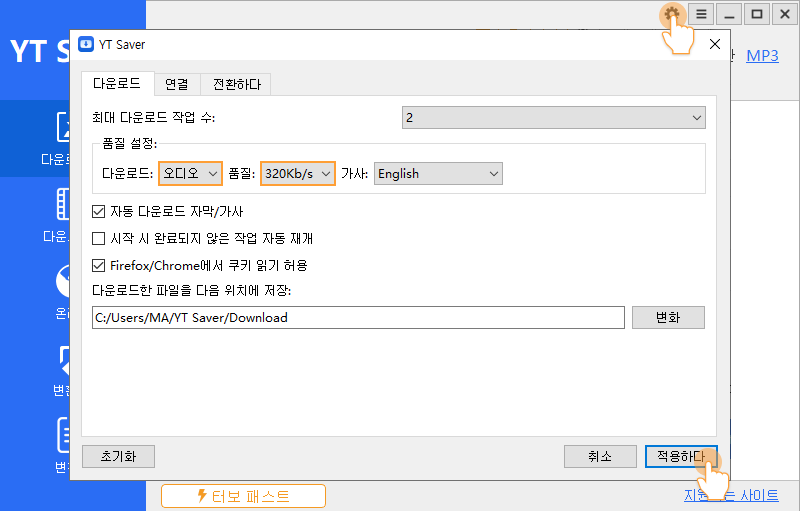Close the main YT Saver window
This screenshot has width=800, height=511.
click(x=785, y=14)
